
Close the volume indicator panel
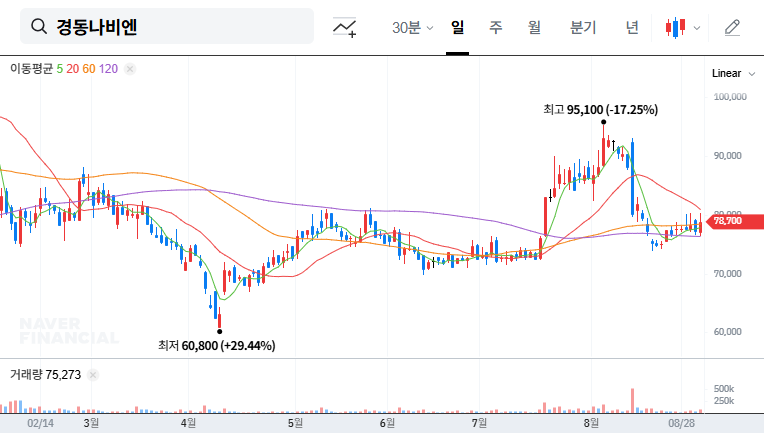coord(93,375)
